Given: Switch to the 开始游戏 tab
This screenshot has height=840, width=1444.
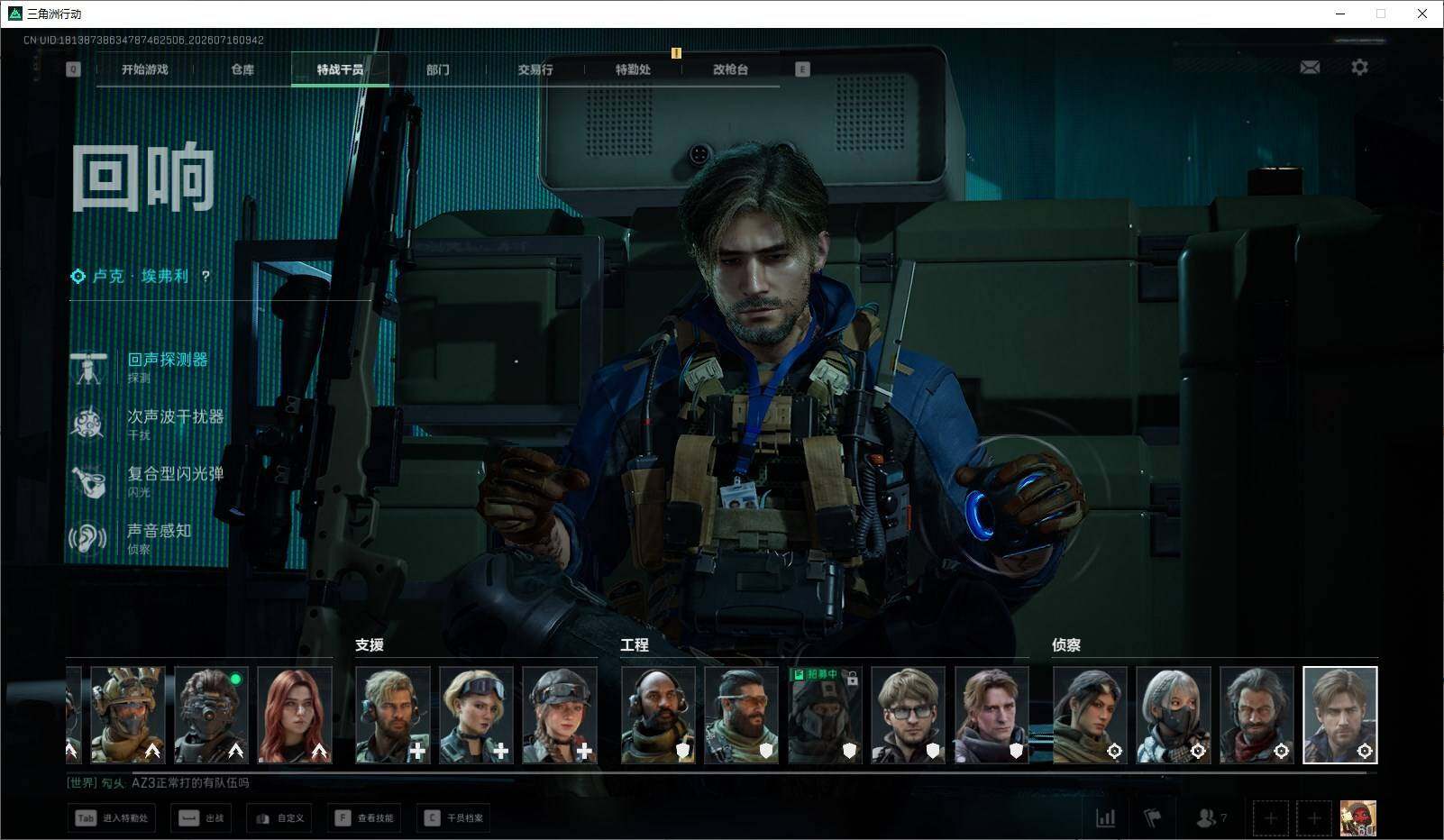Looking at the screenshot, I should pos(145,69).
